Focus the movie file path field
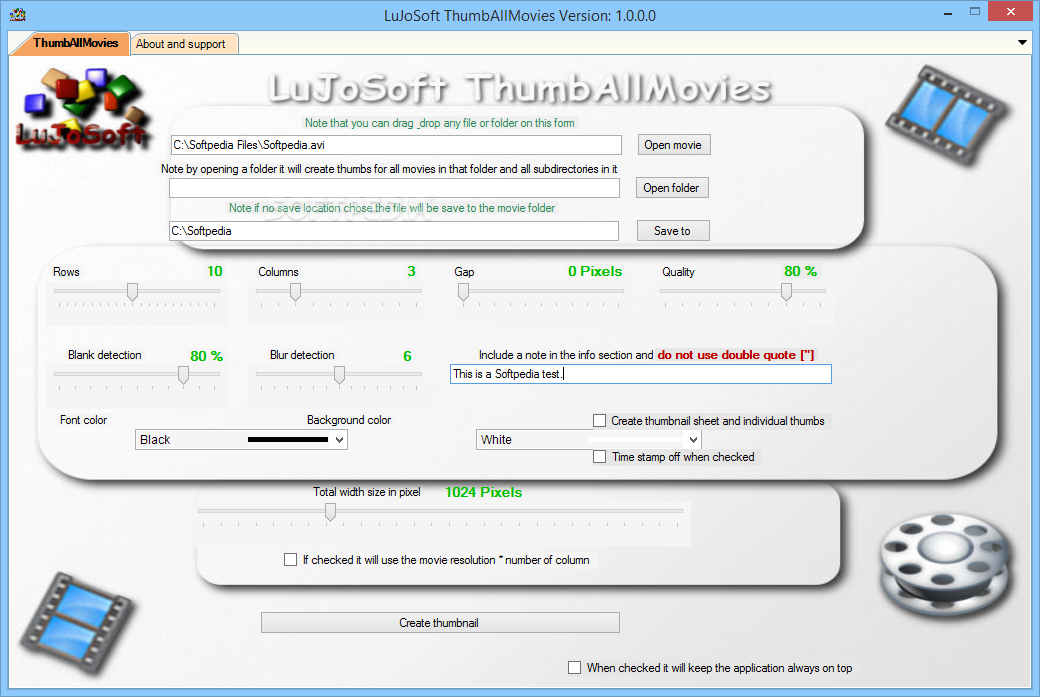The height and width of the screenshot is (697, 1040). (x=396, y=145)
